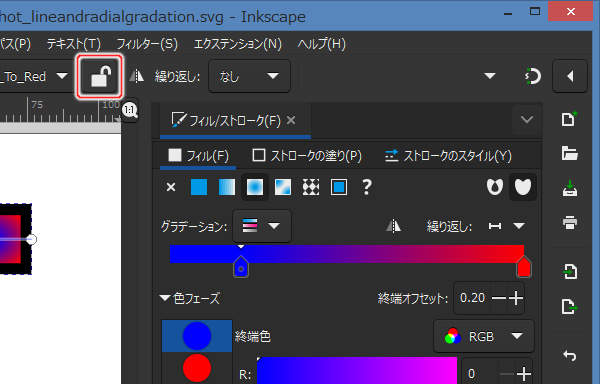600x384 pixels.
Task: Click reverse gradient icon in the panel
Action: click(393, 226)
